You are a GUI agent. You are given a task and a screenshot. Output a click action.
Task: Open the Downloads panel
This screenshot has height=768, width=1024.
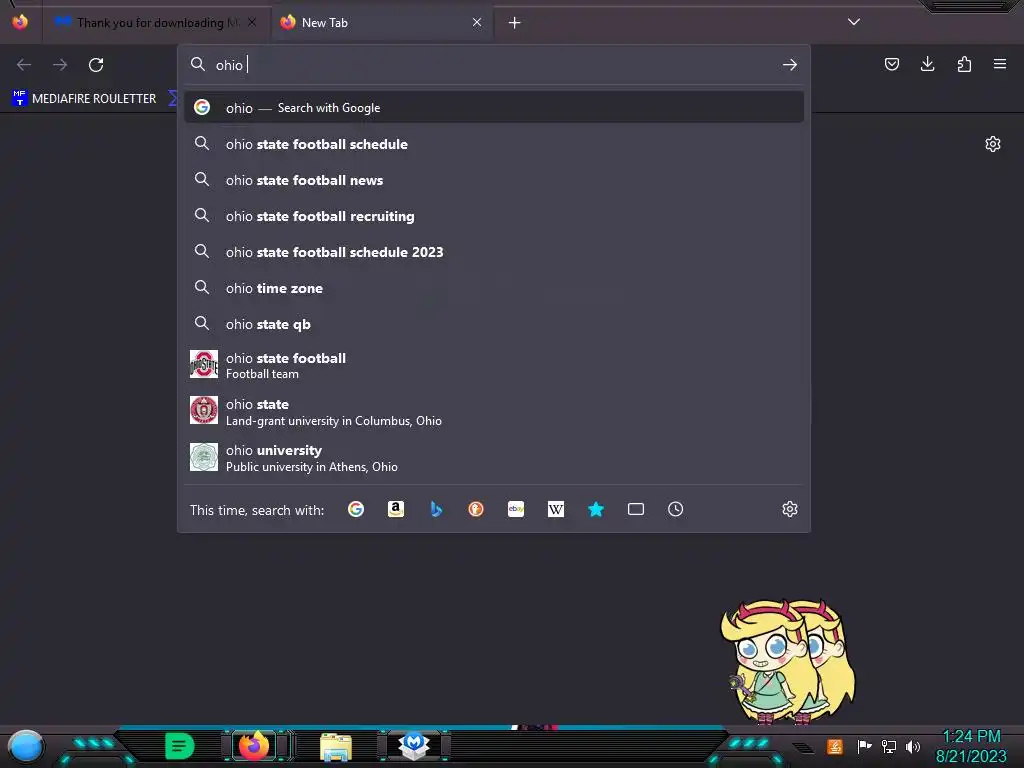click(927, 64)
